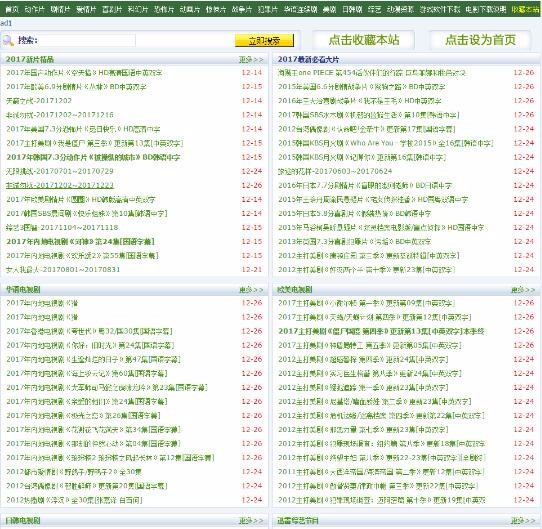Open the 美剧 navigation item
Viewport: 542px width, 529px height.
[329, 9]
